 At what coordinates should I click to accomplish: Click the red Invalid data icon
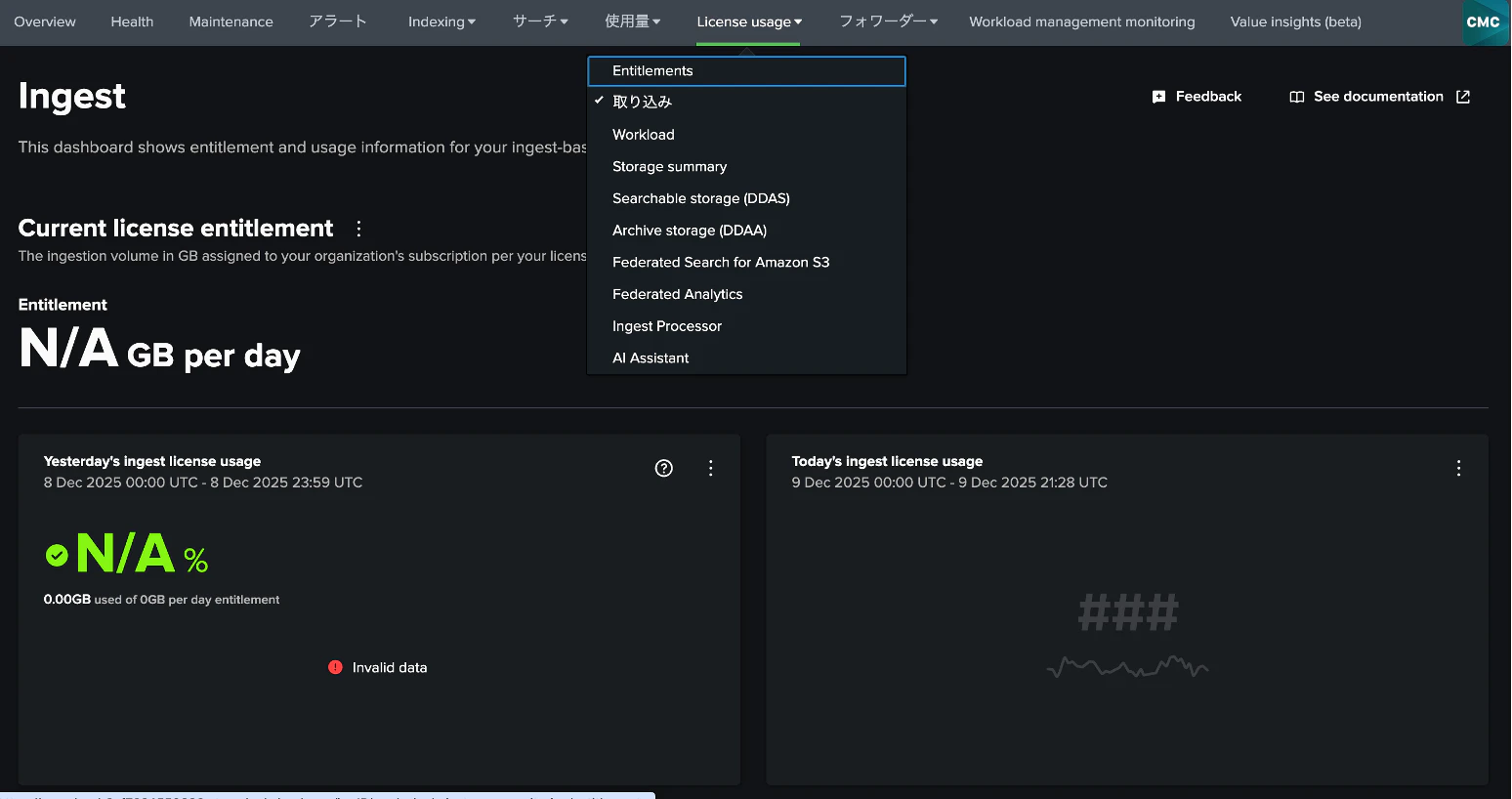pos(335,667)
